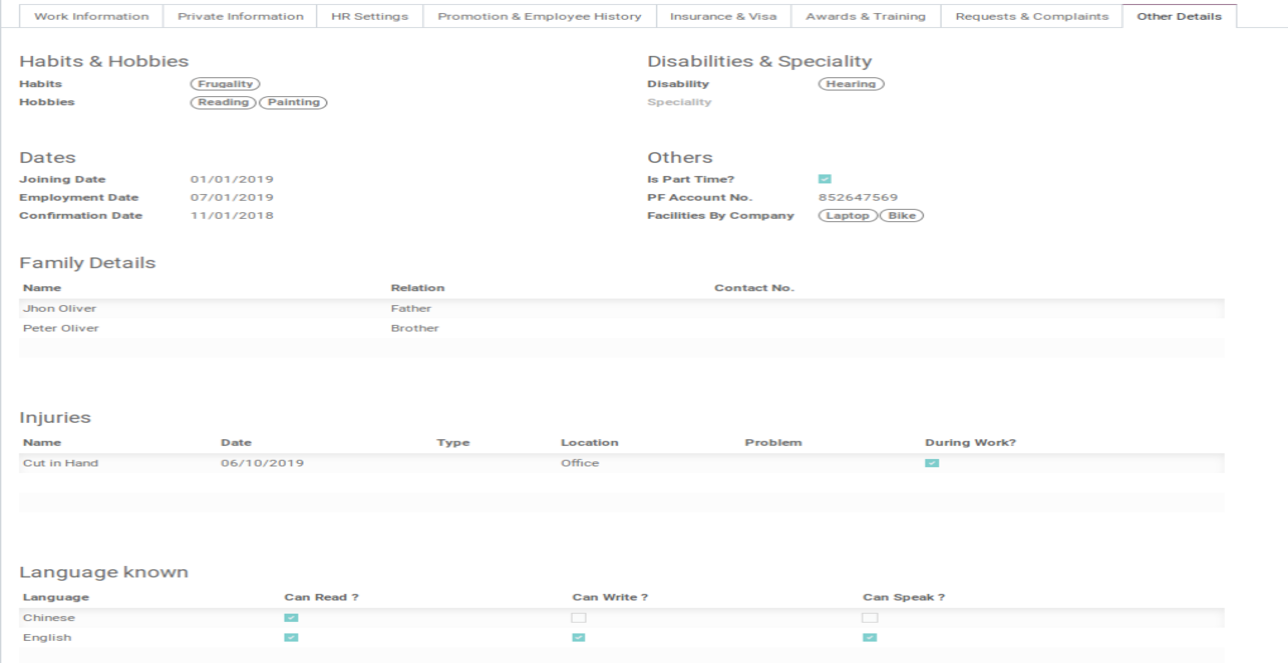
Task: Open the Jhon Oliver family record
Action: (x=60, y=308)
